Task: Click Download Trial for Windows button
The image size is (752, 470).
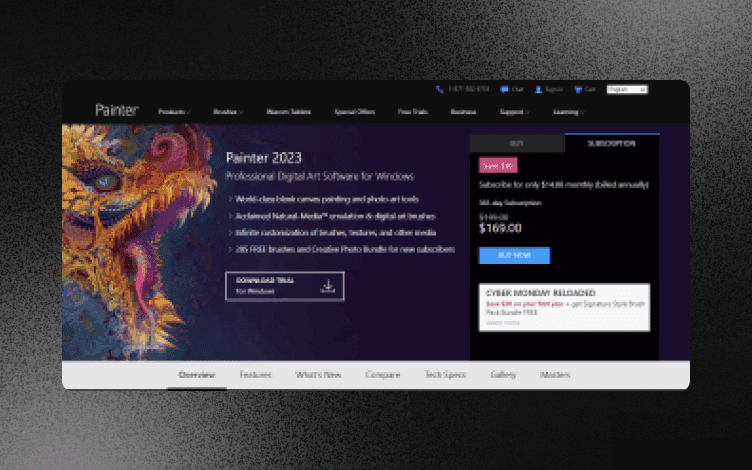Action: [x=284, y=286]
